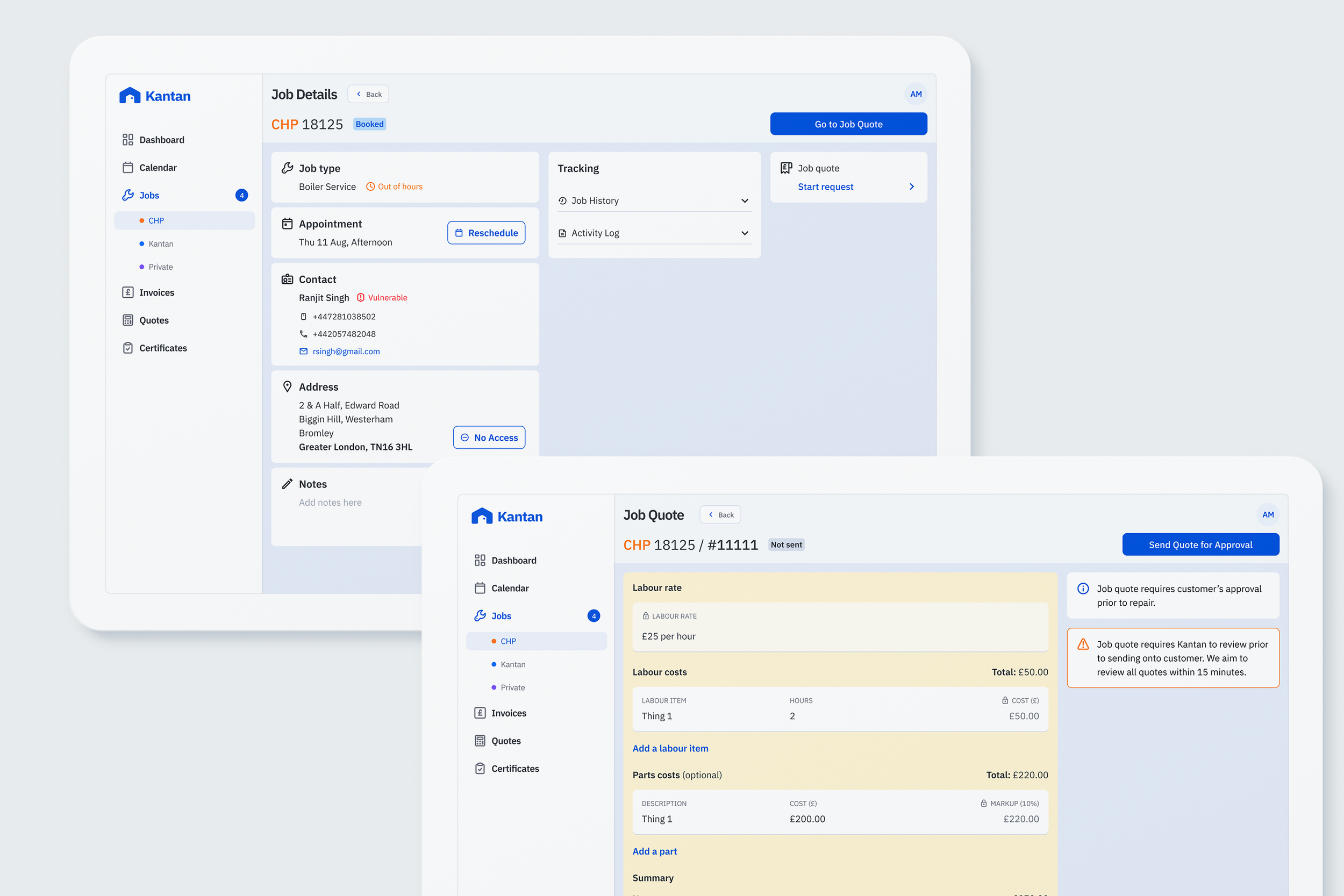Click Quotes calculator icon in lower sidebar
Image resolution: width=1344 pixels, height=896 pixels.
coord(480,741)
